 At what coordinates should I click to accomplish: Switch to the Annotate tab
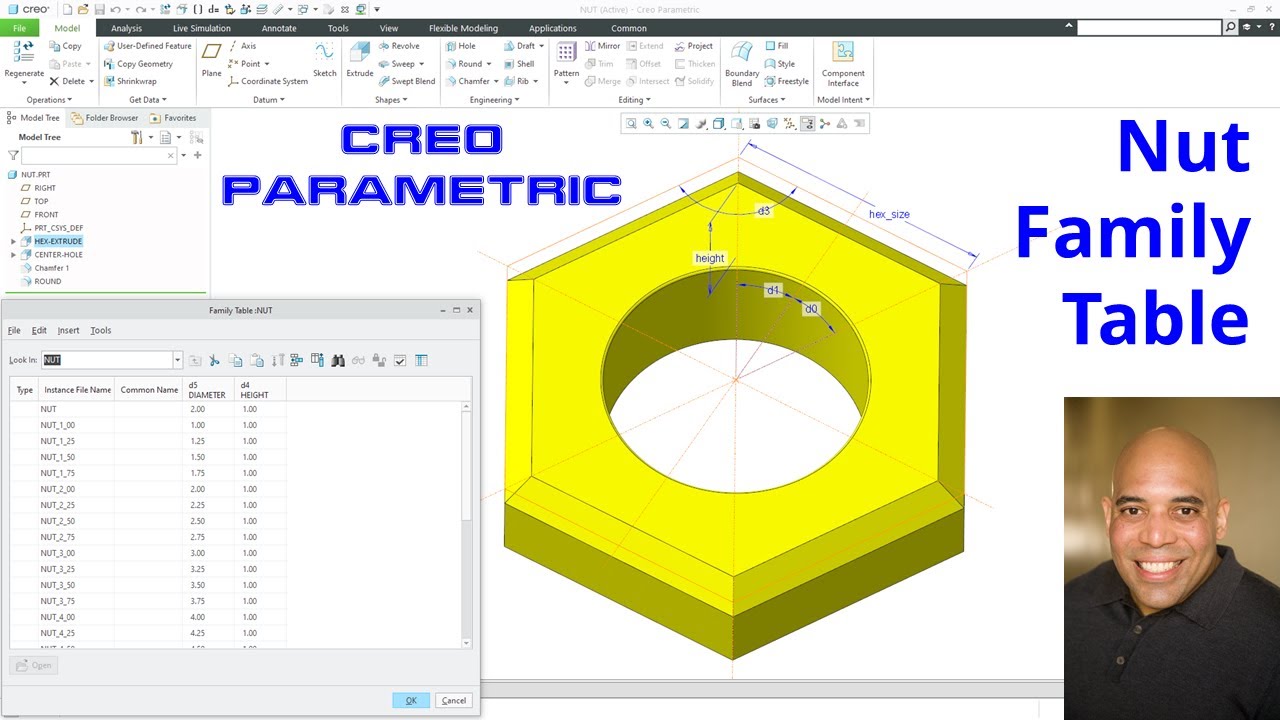(279, 28)
